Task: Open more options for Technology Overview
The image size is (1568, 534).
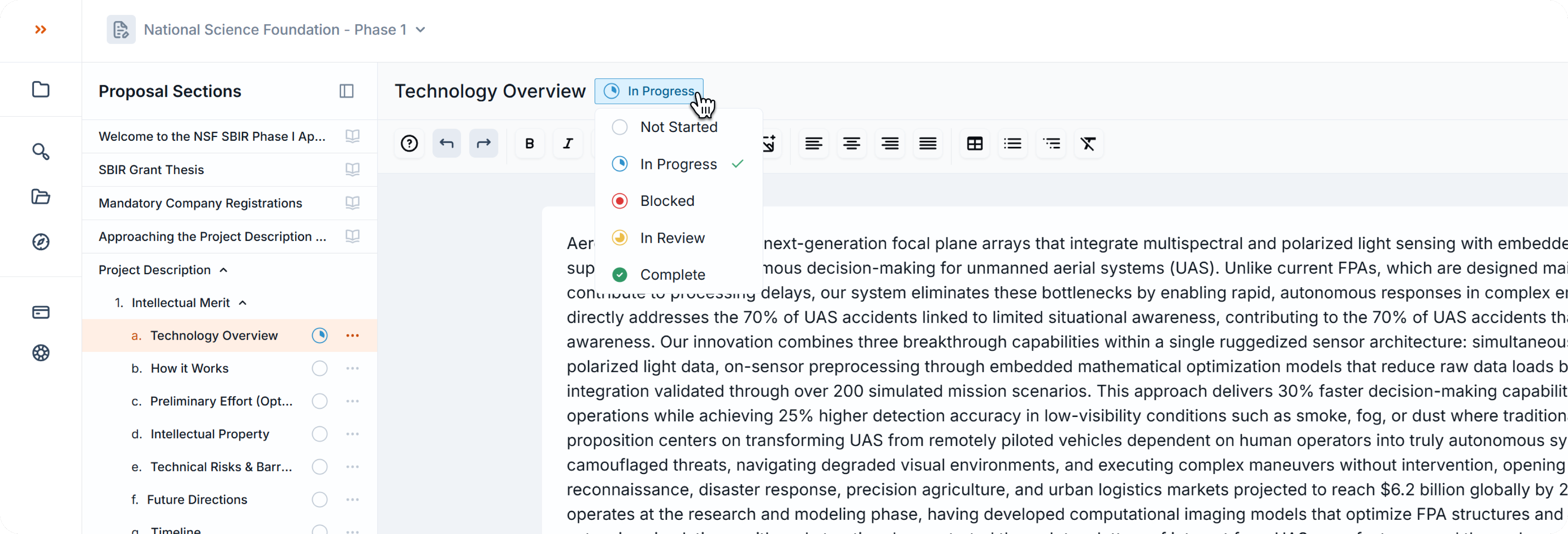Action: click(x=353, y=336)
